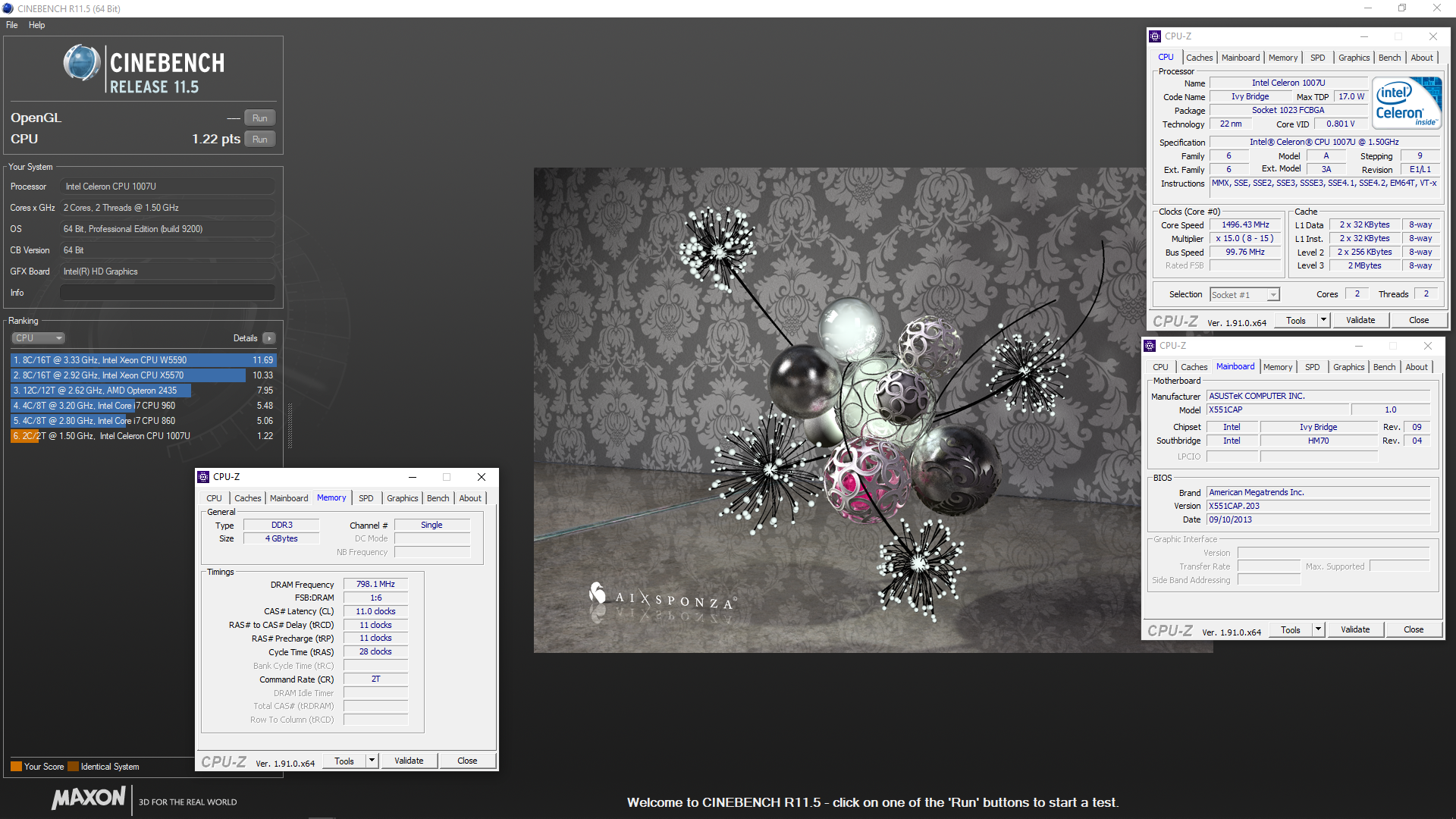Switch to SPD tab in the Memory CPU-Z window
Image resolution: width=1456 pixels, height=819 pixels.
(x=366, y=498)
